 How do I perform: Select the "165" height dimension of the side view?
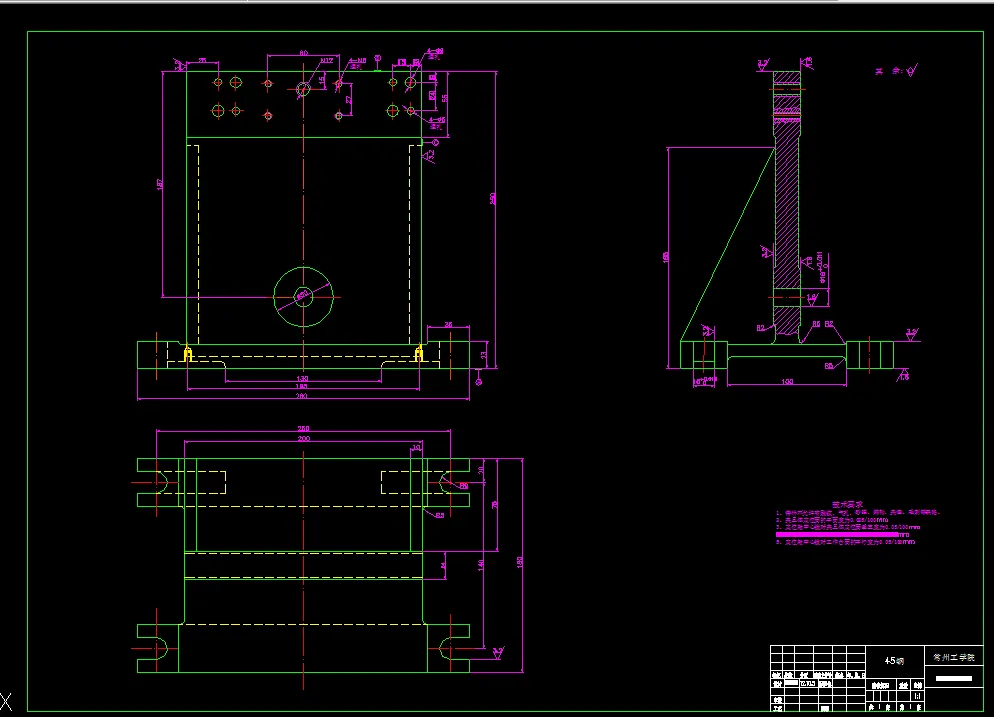[x=665, y=257]
